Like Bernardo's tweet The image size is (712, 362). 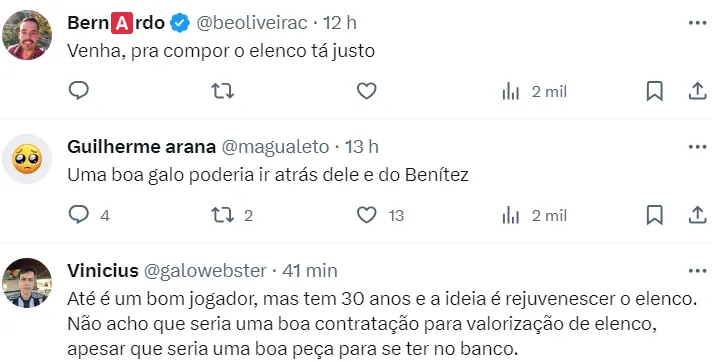pos(366,91)
